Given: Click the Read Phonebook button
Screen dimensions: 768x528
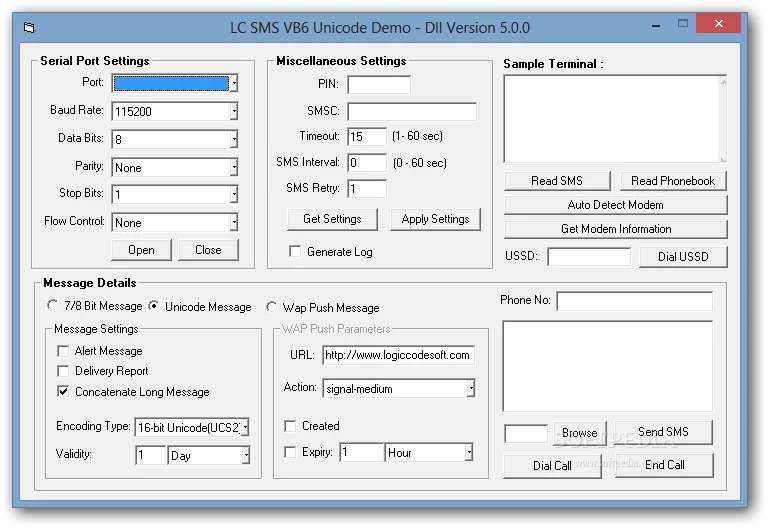Looking at the screenshot, I should click(672, 181).
